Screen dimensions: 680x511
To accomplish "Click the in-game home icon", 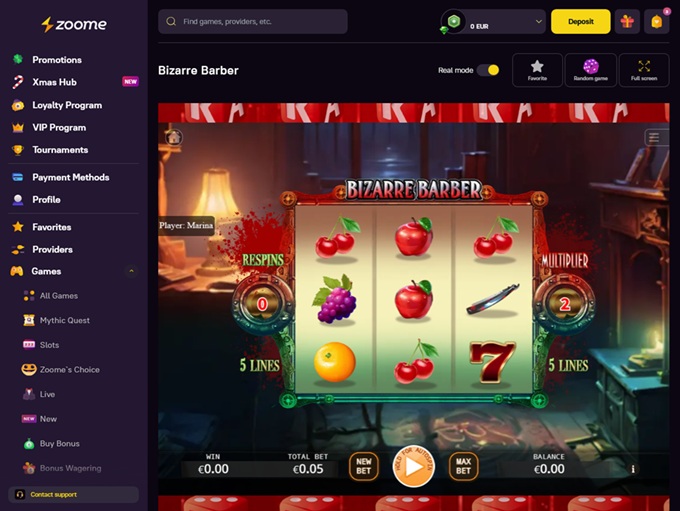I will 174,138.
